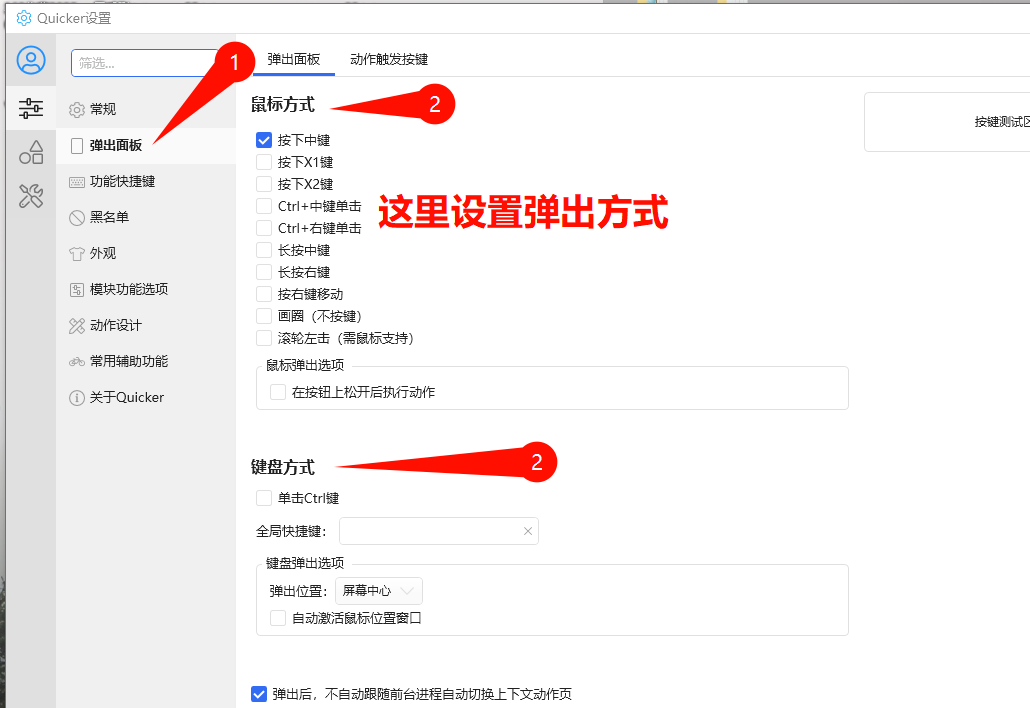Enable the 按下X1键 checkbox
1030x708 pixels.
click(264, 162)
